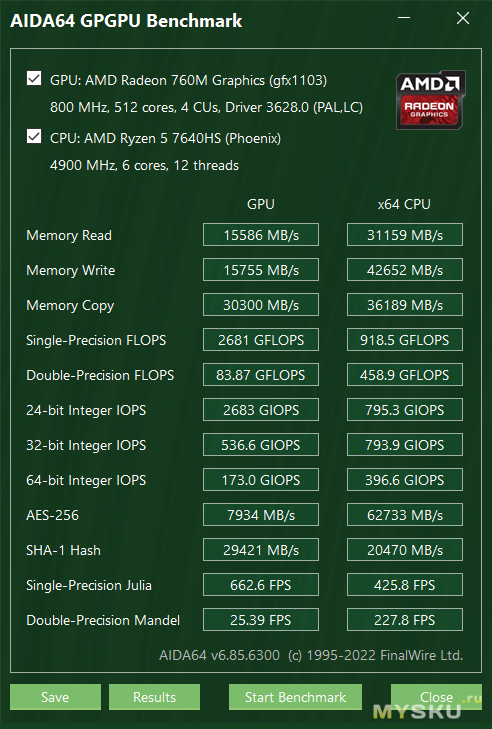This screenshot has height=729, width=492.
Task: Select the GPU SHA-1 Hash value field
Action: [x=261, y=550]
